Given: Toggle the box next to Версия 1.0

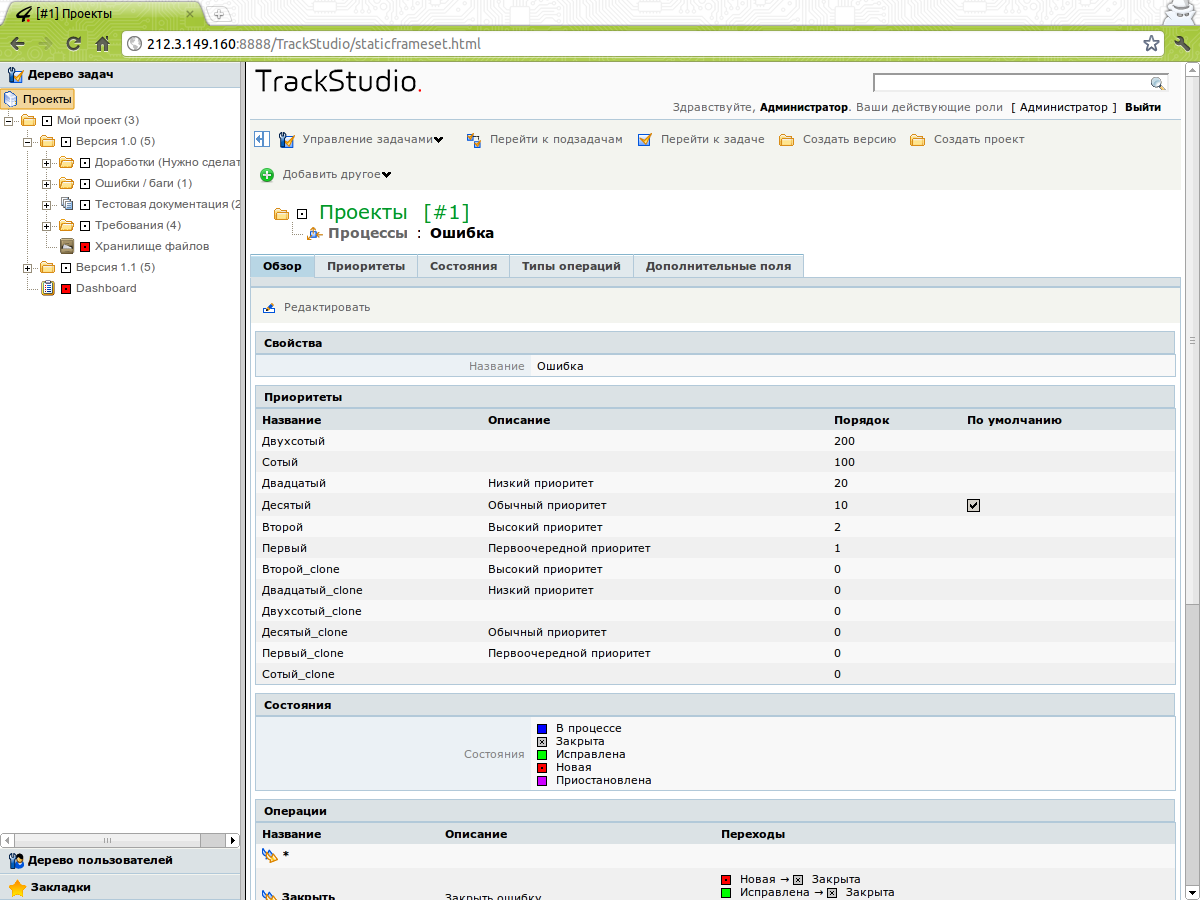Looking at the screenshot, I should (66, 141).
